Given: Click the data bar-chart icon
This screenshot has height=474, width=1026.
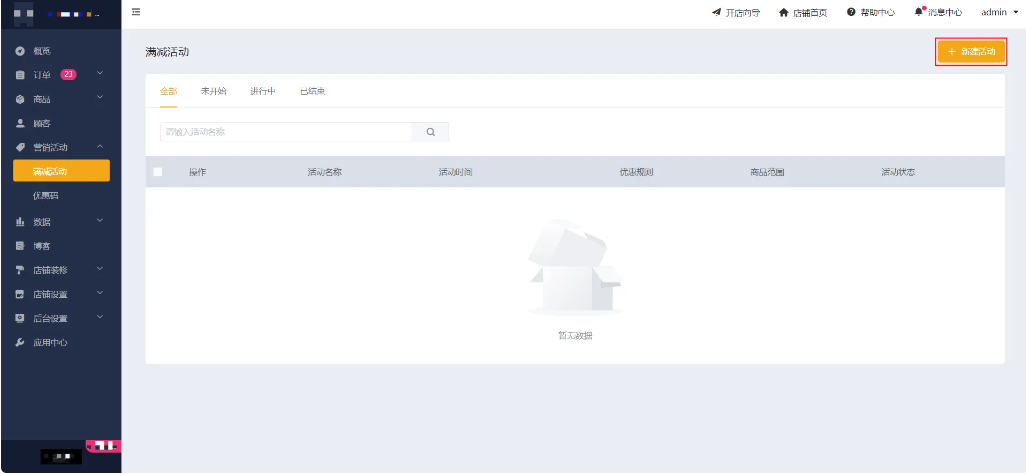Looking at the screenshot, I should (x=20, y=222).
